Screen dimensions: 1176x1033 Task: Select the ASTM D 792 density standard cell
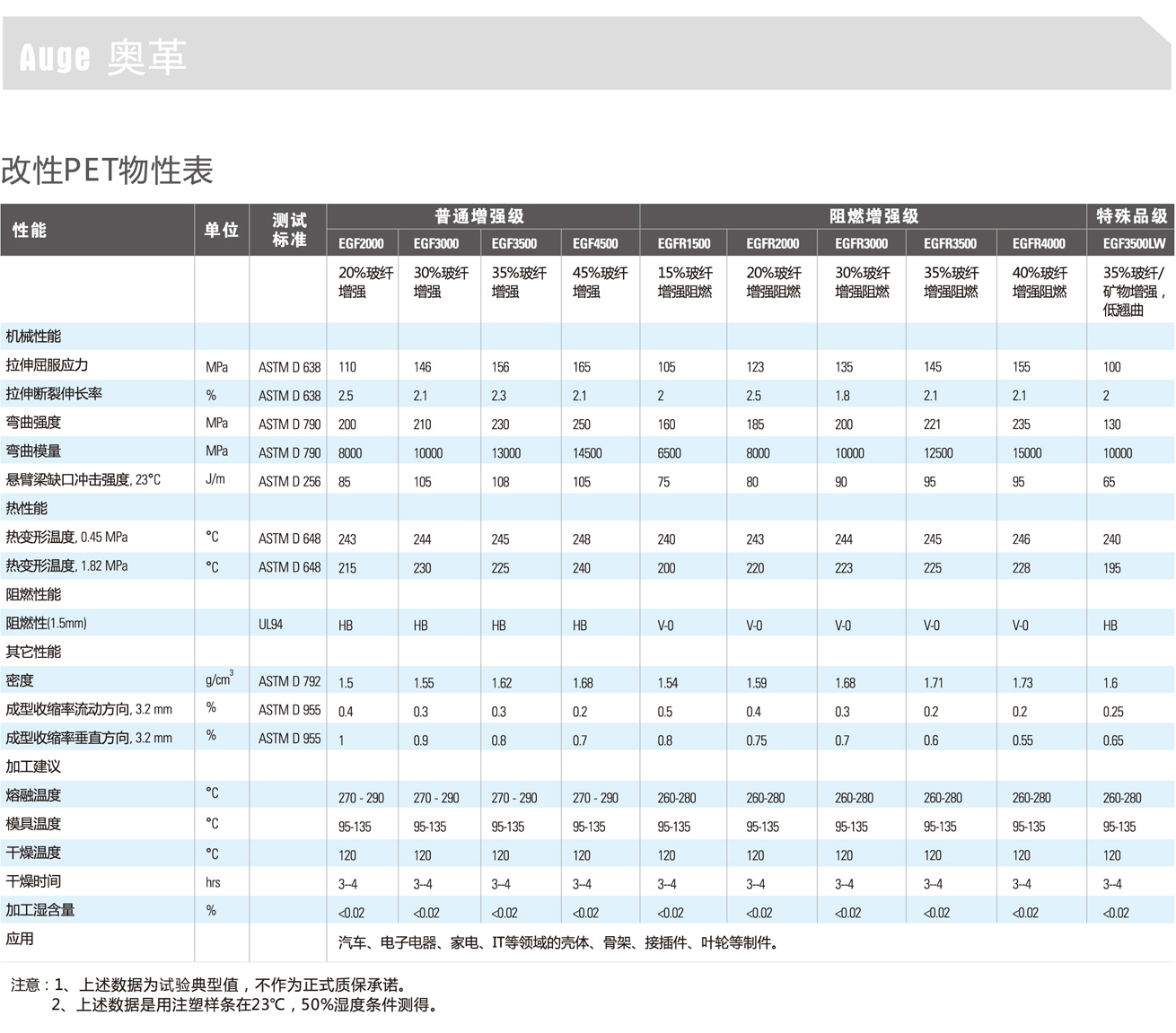(289, 682)
